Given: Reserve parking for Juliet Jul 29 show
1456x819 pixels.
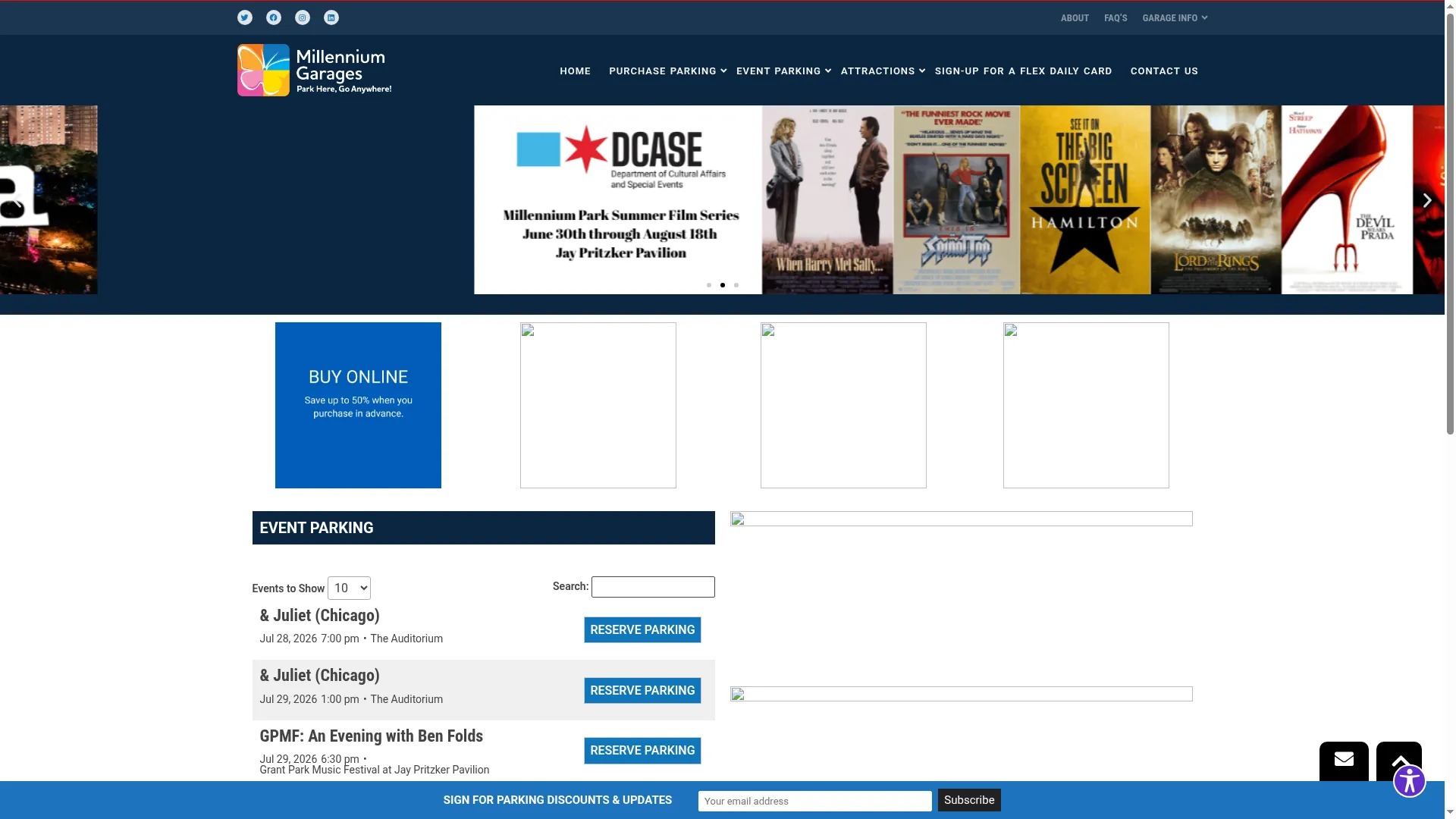Looking at the screenshot, I should tap(642, 691).
